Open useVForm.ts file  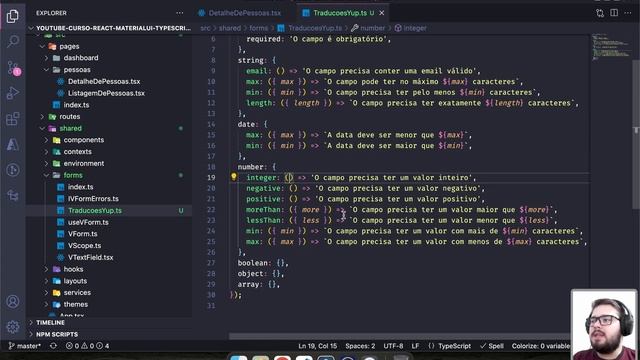pos(88,222)
